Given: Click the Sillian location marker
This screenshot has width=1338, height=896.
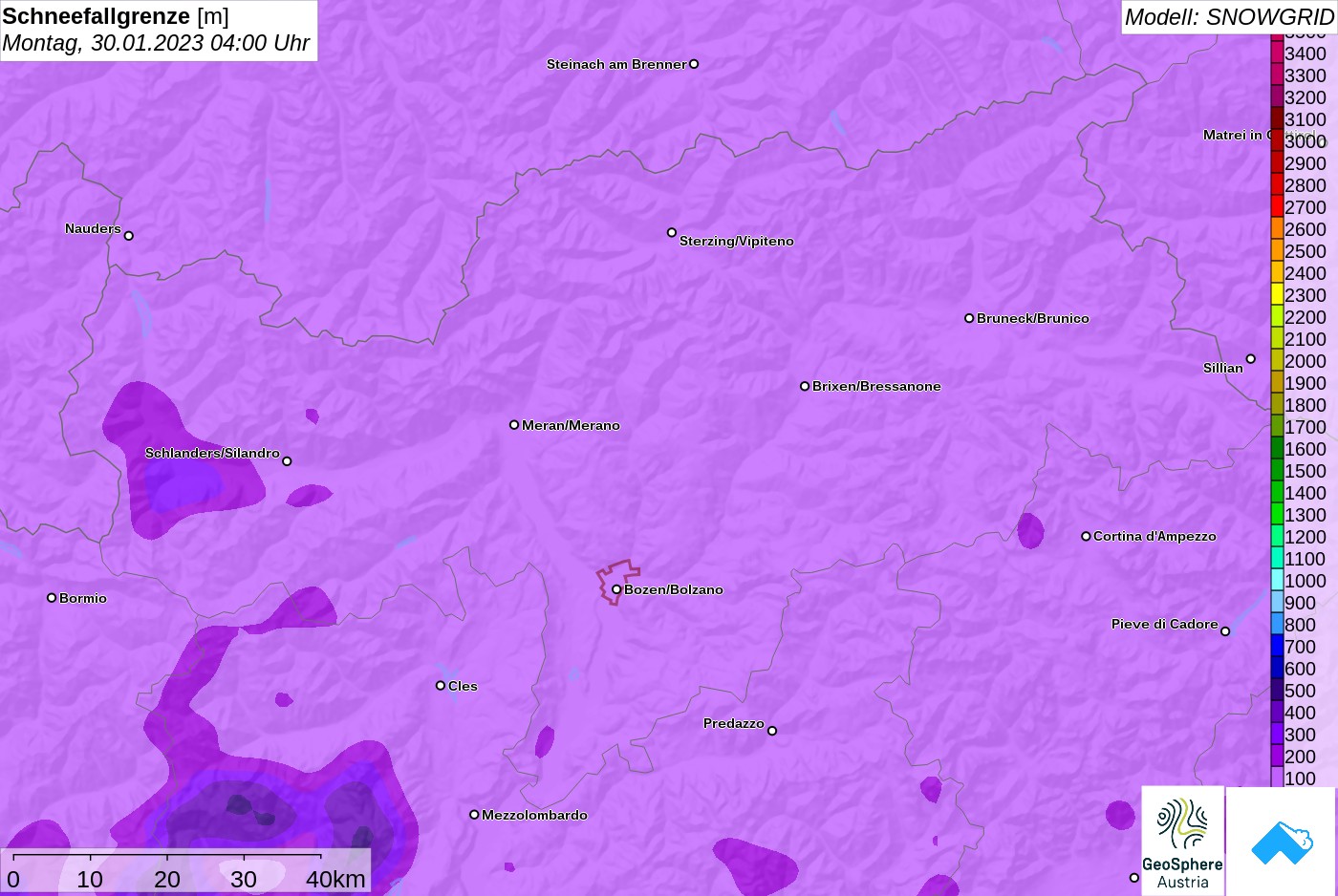Looking at the screenshot, I should (x=1251, y=359).
